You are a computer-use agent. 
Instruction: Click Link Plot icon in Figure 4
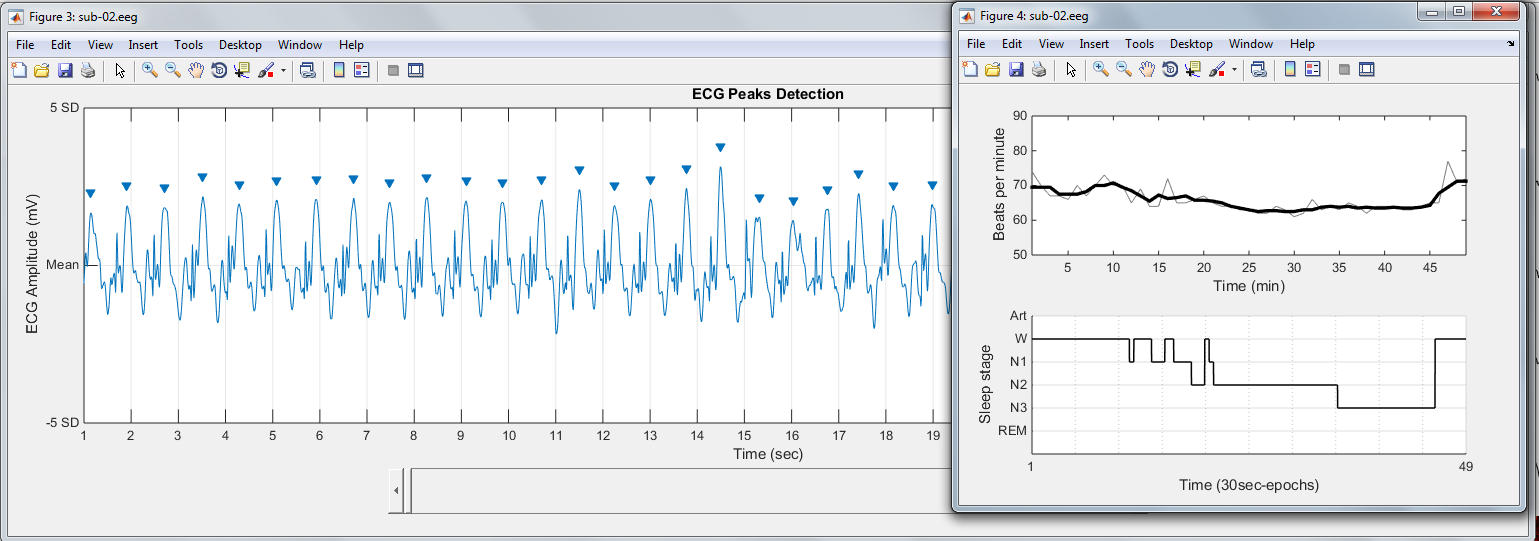1258,69
